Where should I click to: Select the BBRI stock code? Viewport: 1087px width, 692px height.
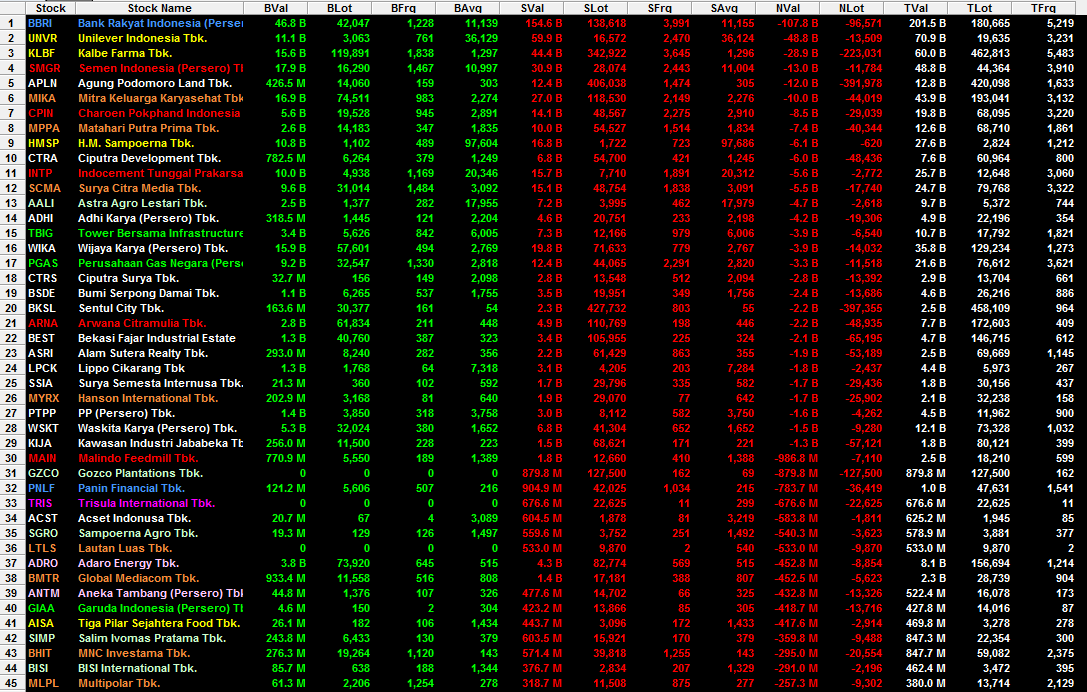pos(40,24)
